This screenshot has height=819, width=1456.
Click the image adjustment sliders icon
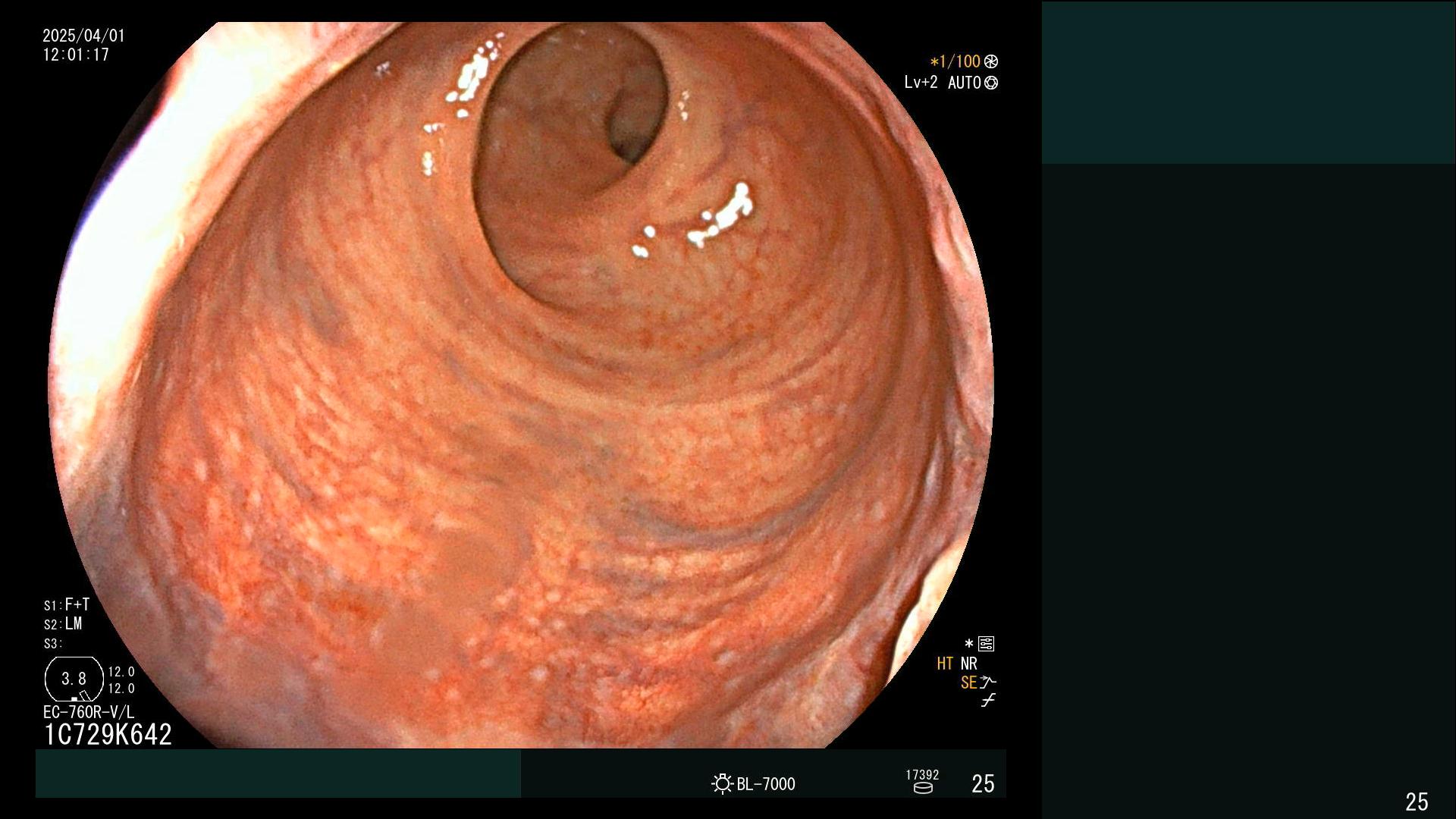point(986,644)
